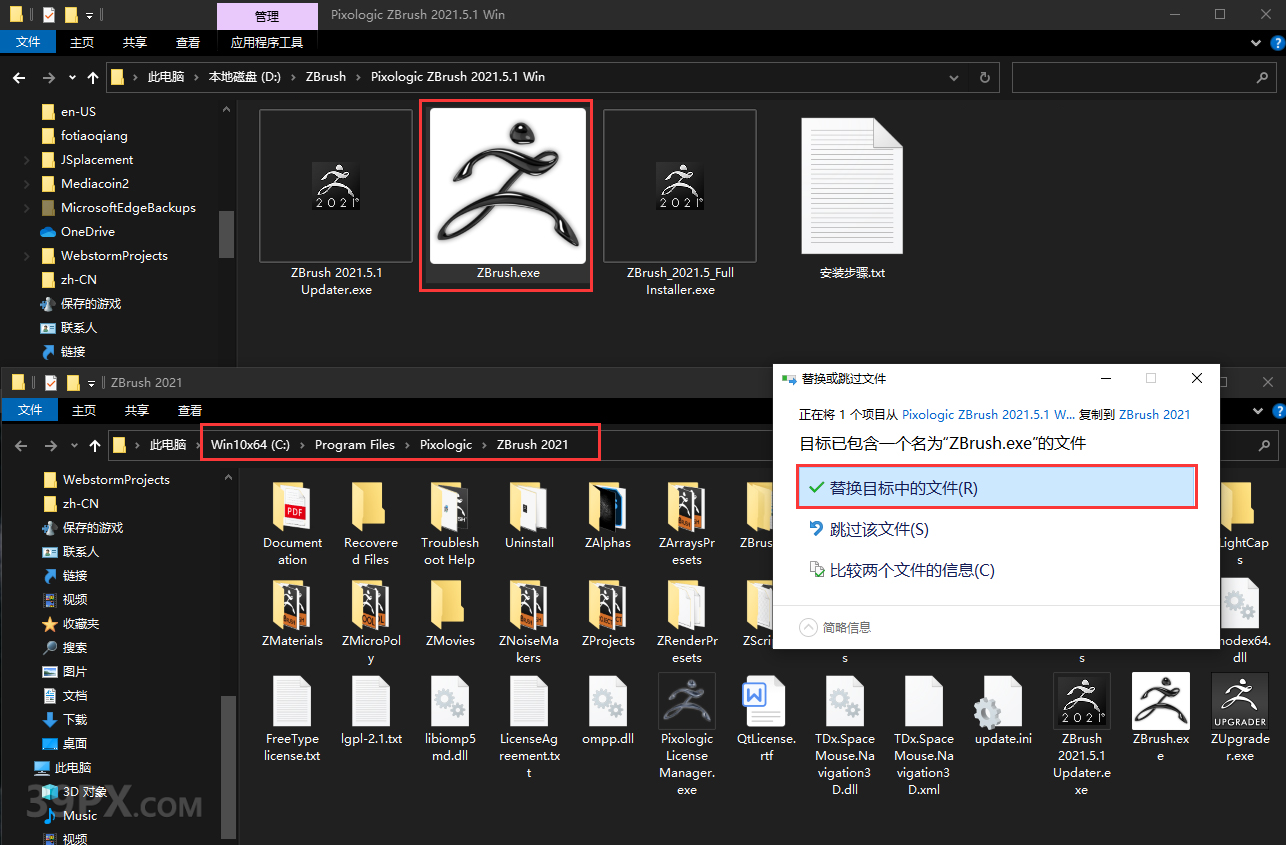Click the Pixologic ZBrush 2021.5.1 W... source link

pyautogui.click(x=989, y=414)
